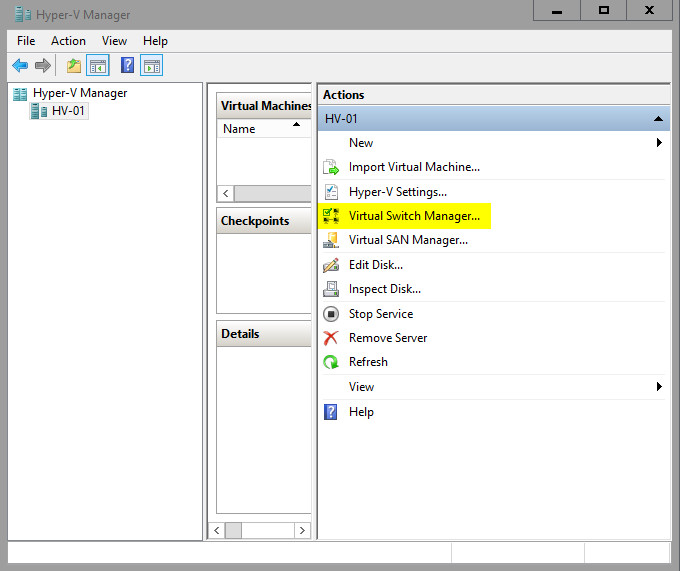Open the View menu in menu bar

(x=114, y=41)
